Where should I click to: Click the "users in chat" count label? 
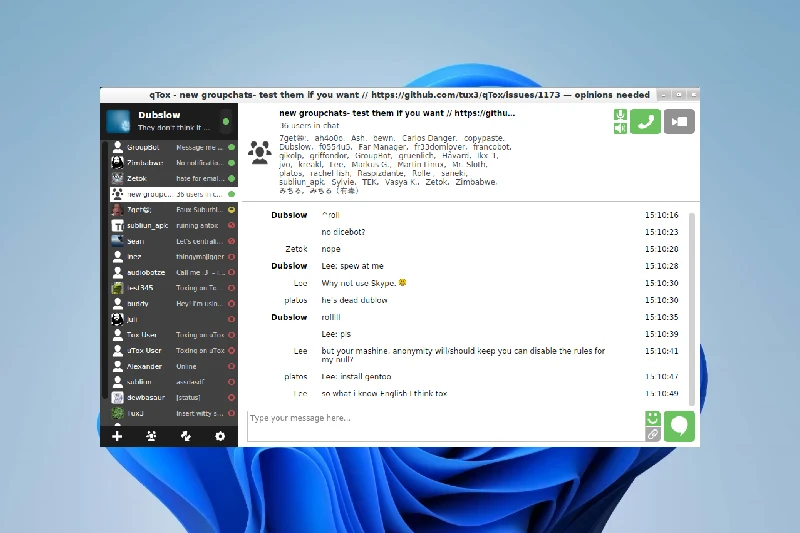pyautogui.click(x=310, y=125)
